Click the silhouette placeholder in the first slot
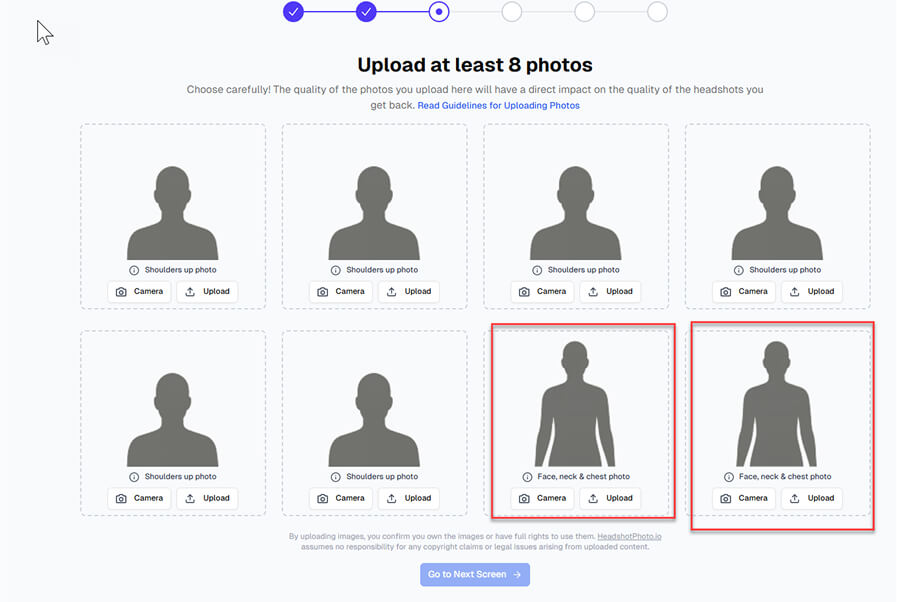This screenshot has width=897, height=602. pos(172,205)
